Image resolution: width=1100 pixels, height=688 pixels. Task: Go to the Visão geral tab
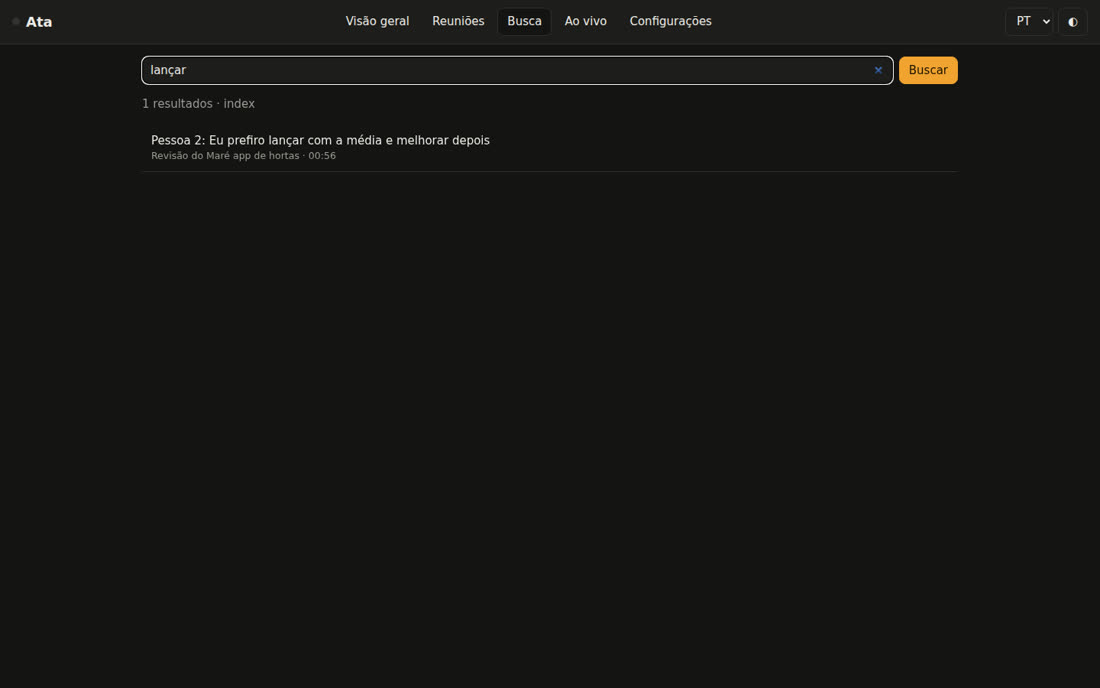point(377,22)
